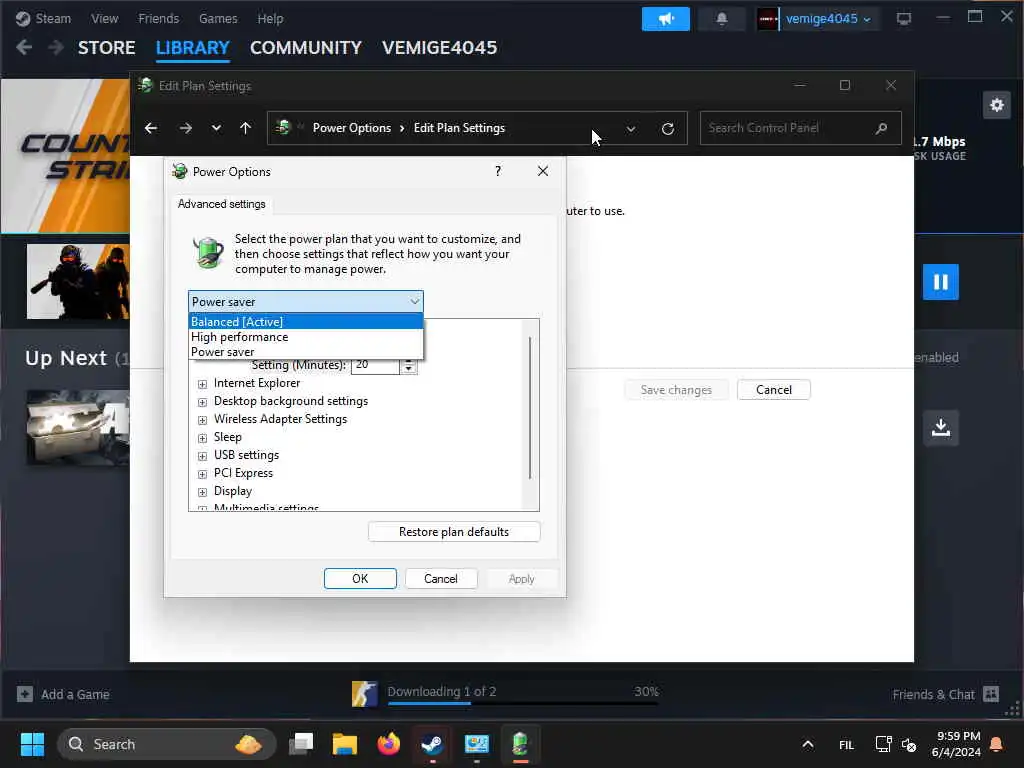Select Power saver option in dropdown list

[x=306, y=352]
